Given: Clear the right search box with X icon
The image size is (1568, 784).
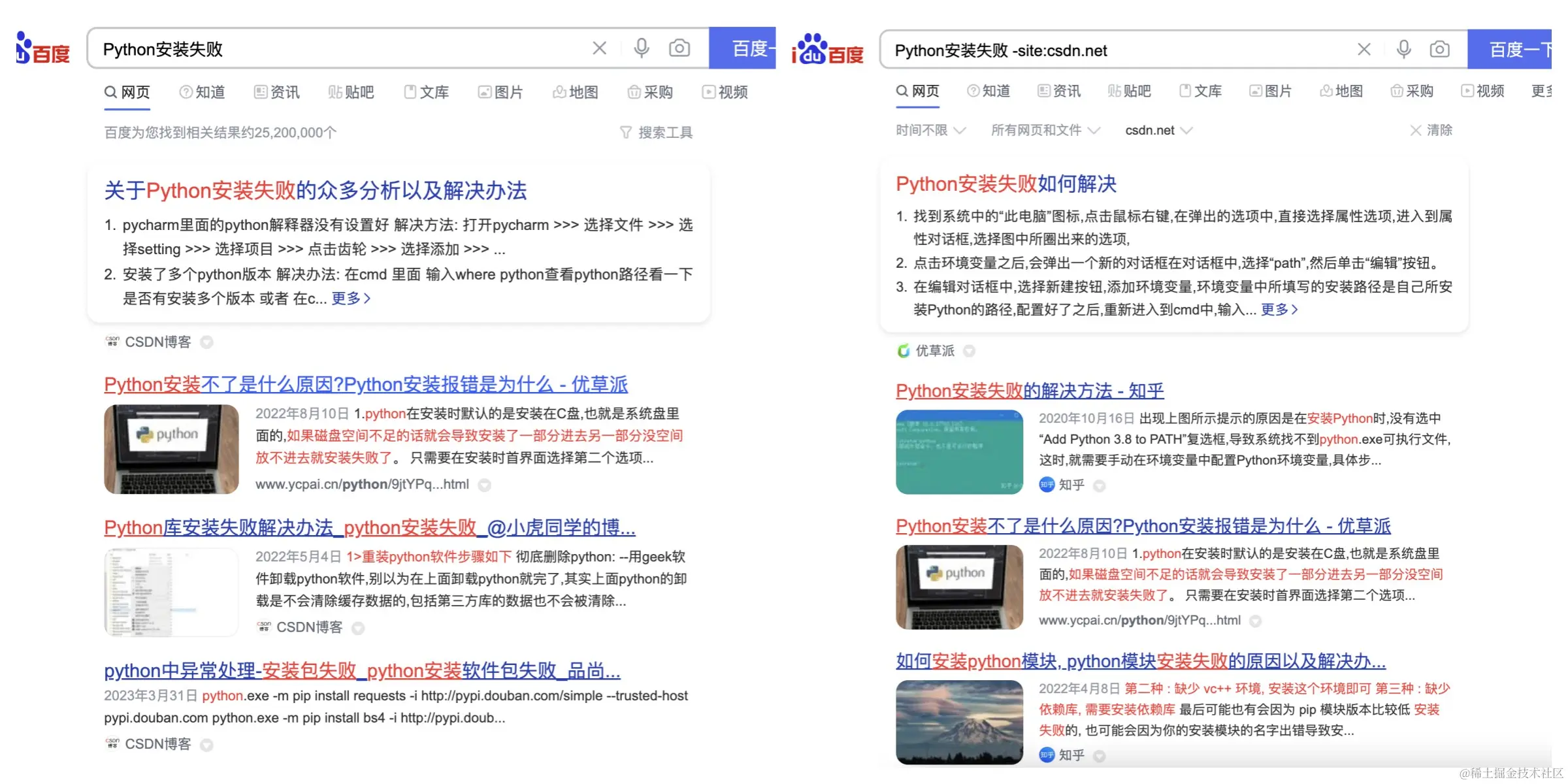Looking at the screenshot, I should click(1364, 50).
